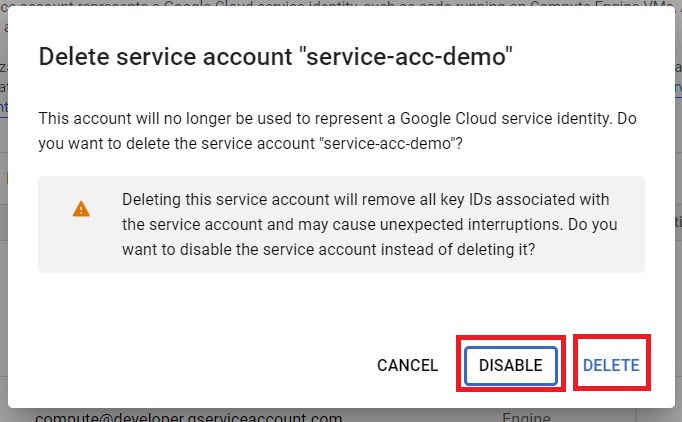Click the partially hidden blue link at left edge
Viewport: 682px width, 422px height.
click(x=3, y=107)
